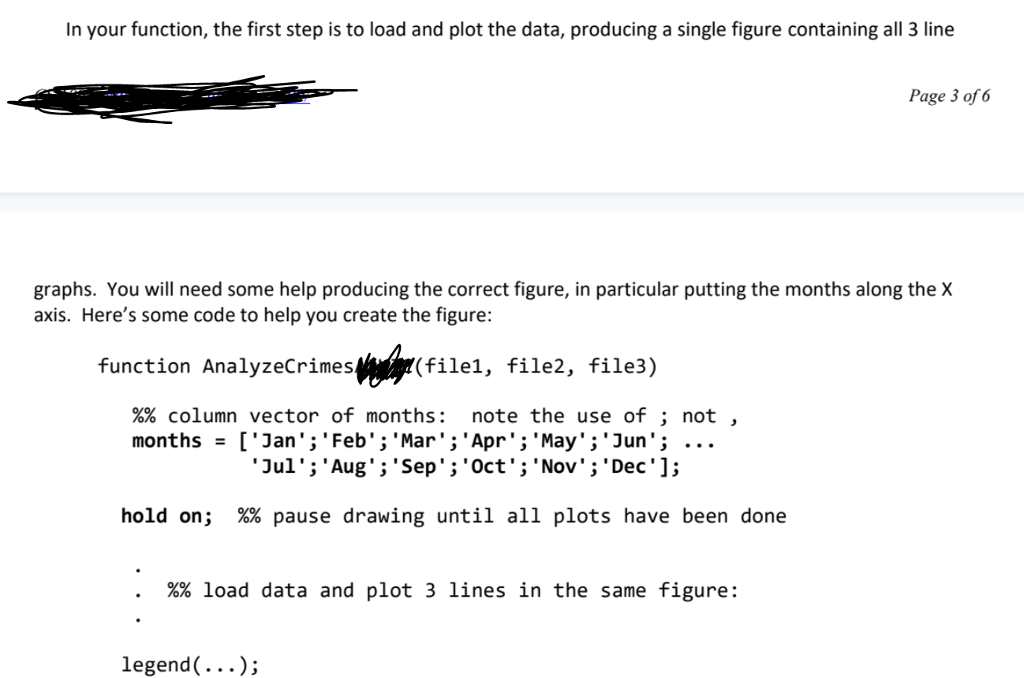Click the scribbled-out hyperlink in the footer
1024x678 pixels.
click(x=182, y=99)
